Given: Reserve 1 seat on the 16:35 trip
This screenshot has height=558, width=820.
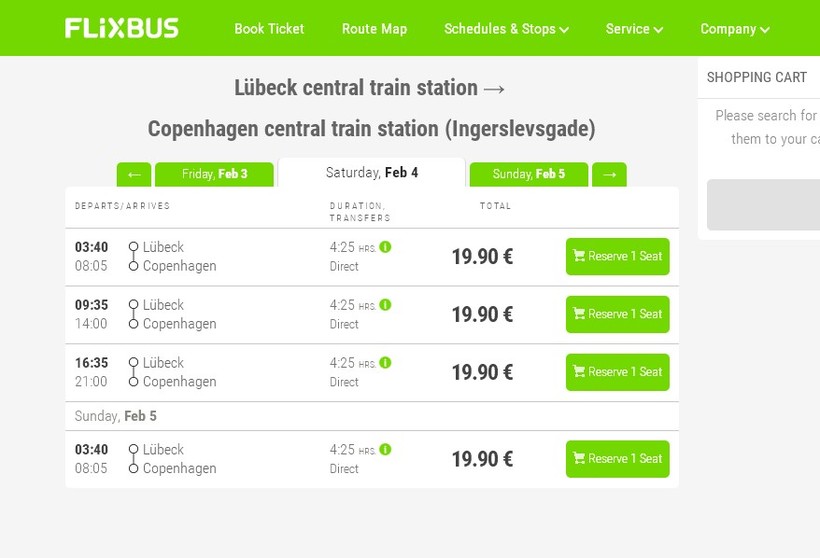Looking at the screenshot, I should (617, 373).
